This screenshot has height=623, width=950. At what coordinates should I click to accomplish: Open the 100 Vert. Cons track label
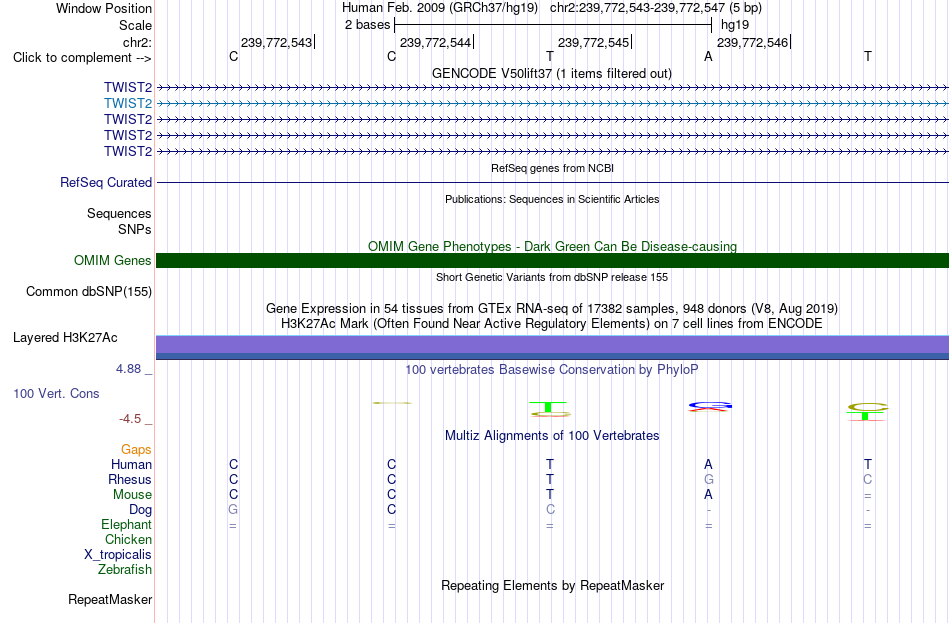coord(56,393)
